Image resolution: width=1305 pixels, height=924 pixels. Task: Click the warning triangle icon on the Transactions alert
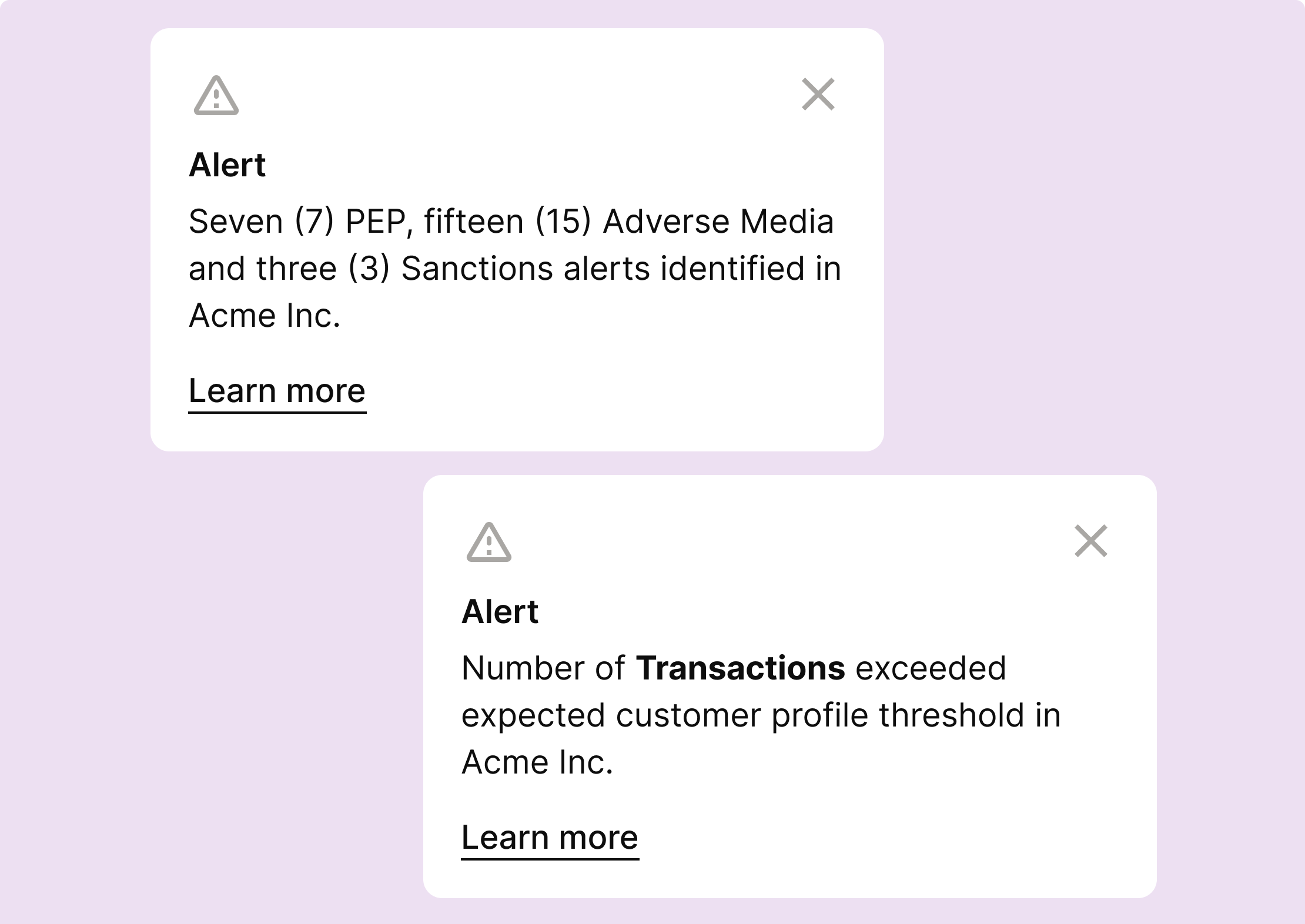click(x=489, y=542)
